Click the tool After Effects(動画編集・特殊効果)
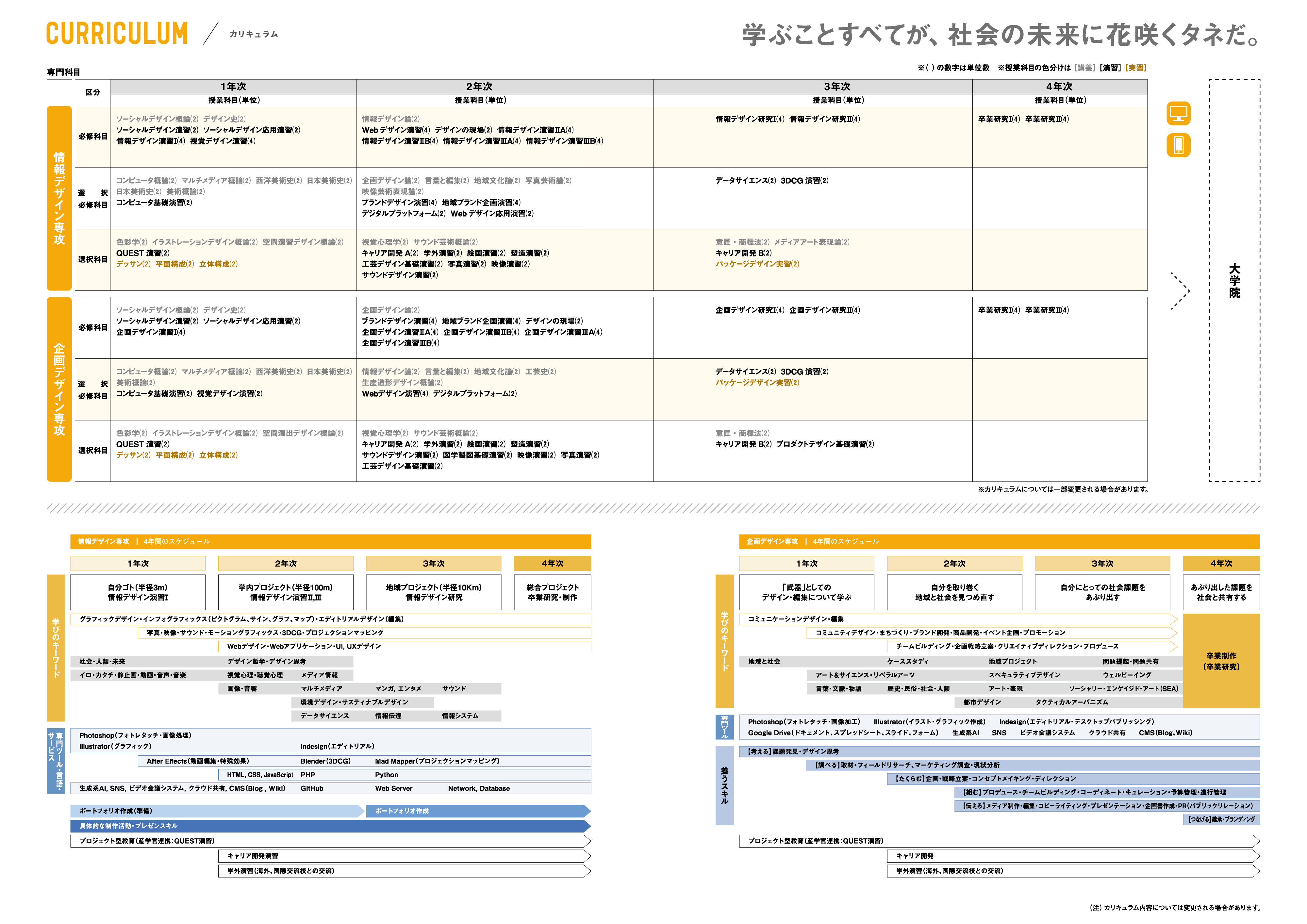The height and width of the screenshot is (924, 1307). click(x=198, y=761)
